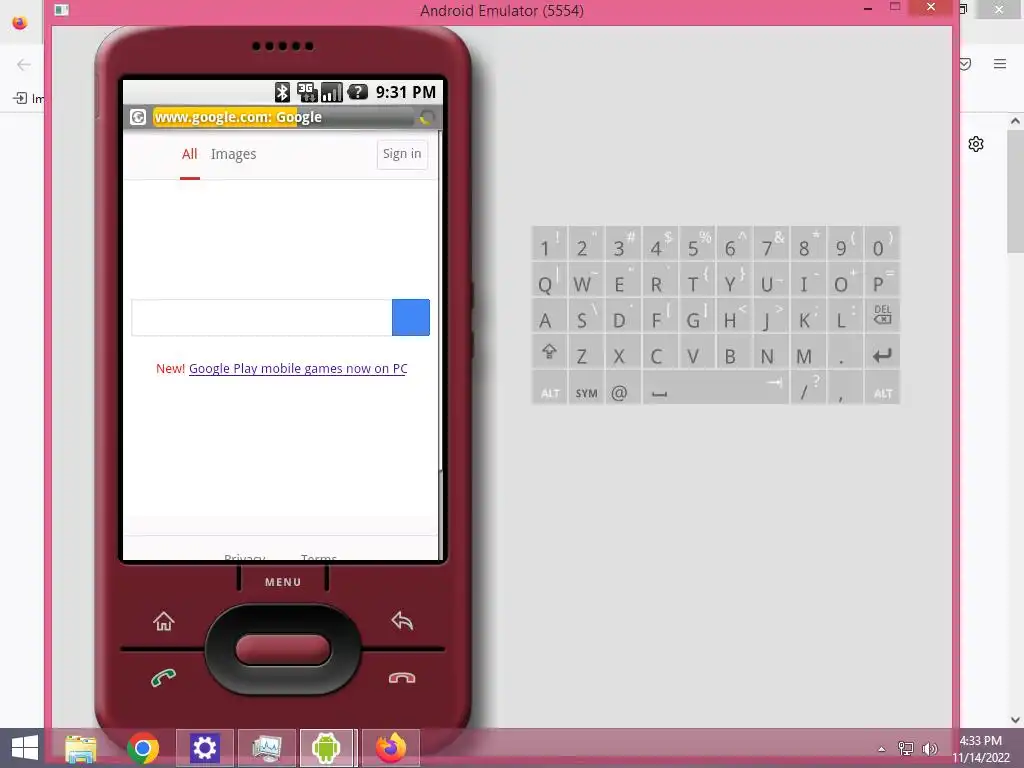Tap the emulator Home button
Image resolution: width=1024 pixels, height=768 pixels.
pos(163,620)
